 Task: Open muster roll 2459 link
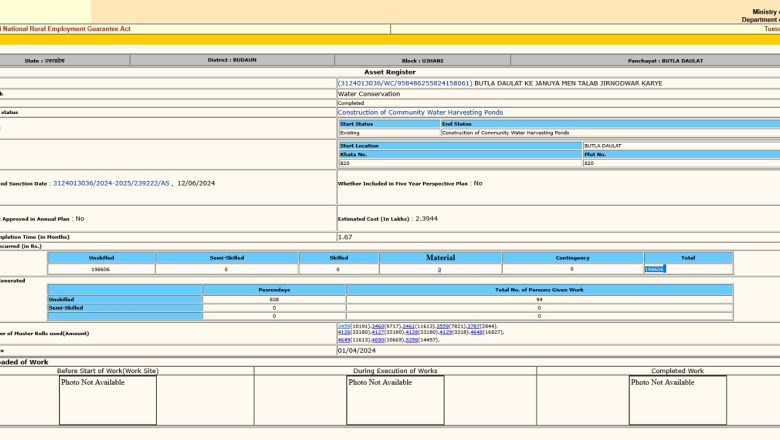point(343,326)
